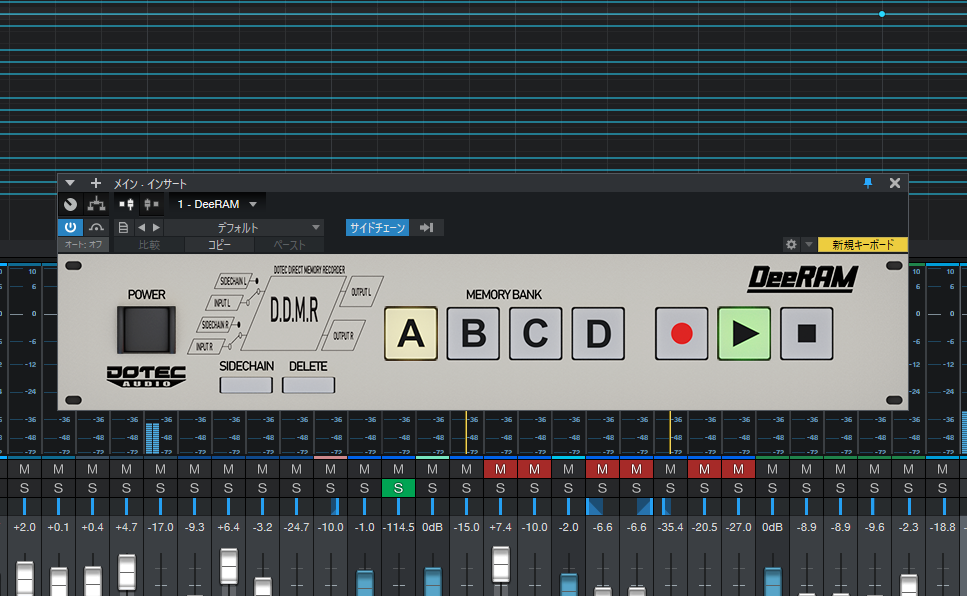This screenshot has width=967, height=596.
Task: Click the dimmed plug-and-square icon before 1 - DeeRAM
Action: pos(151,204)
